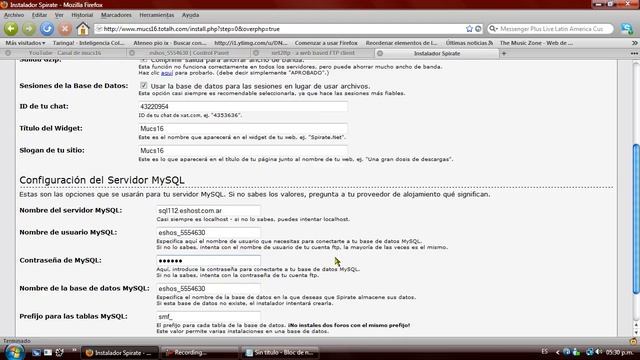Click the volume speaker tray icon

coord(599,352)
